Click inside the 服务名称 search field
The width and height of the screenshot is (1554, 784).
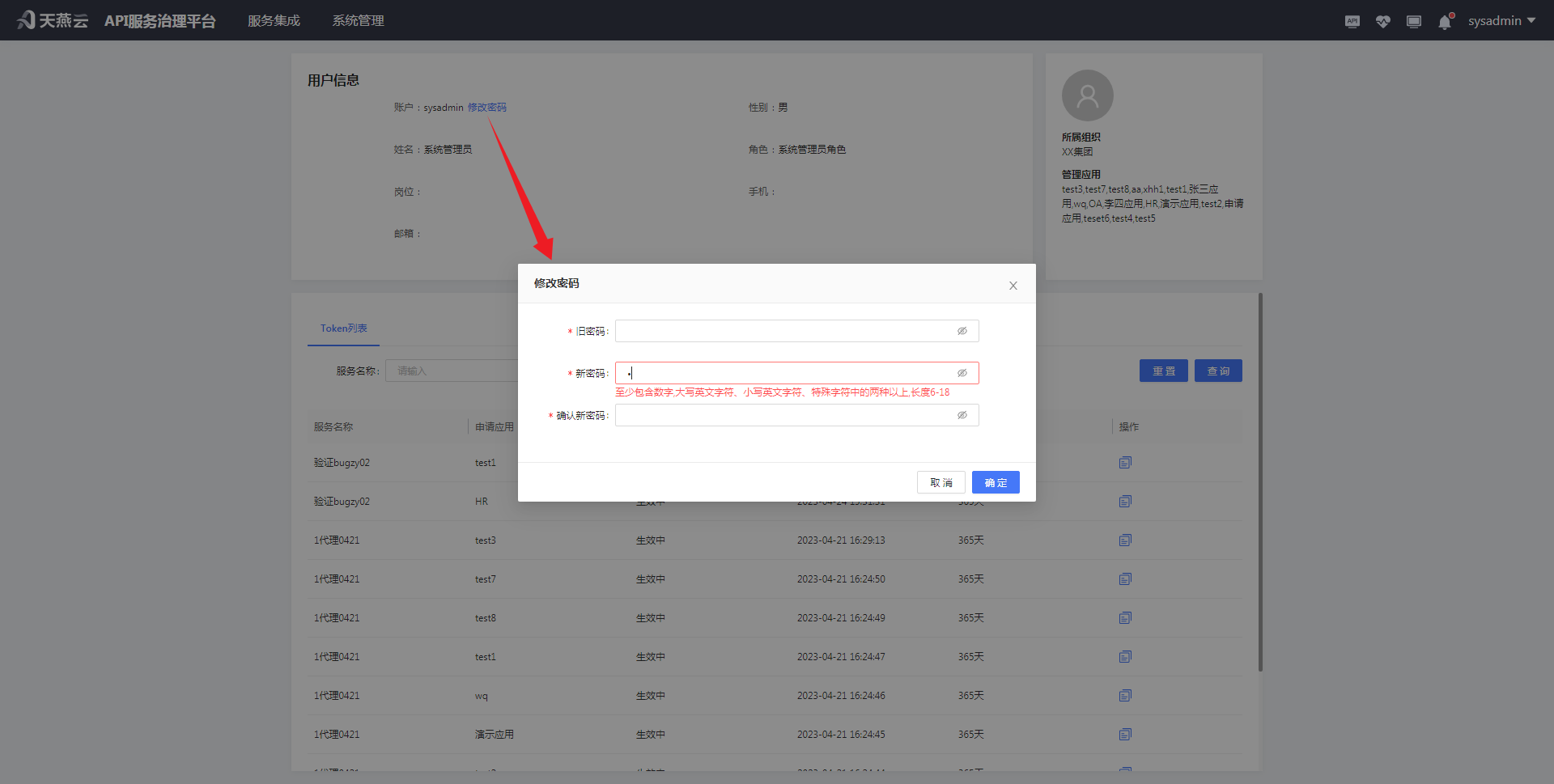pos(453,371)
